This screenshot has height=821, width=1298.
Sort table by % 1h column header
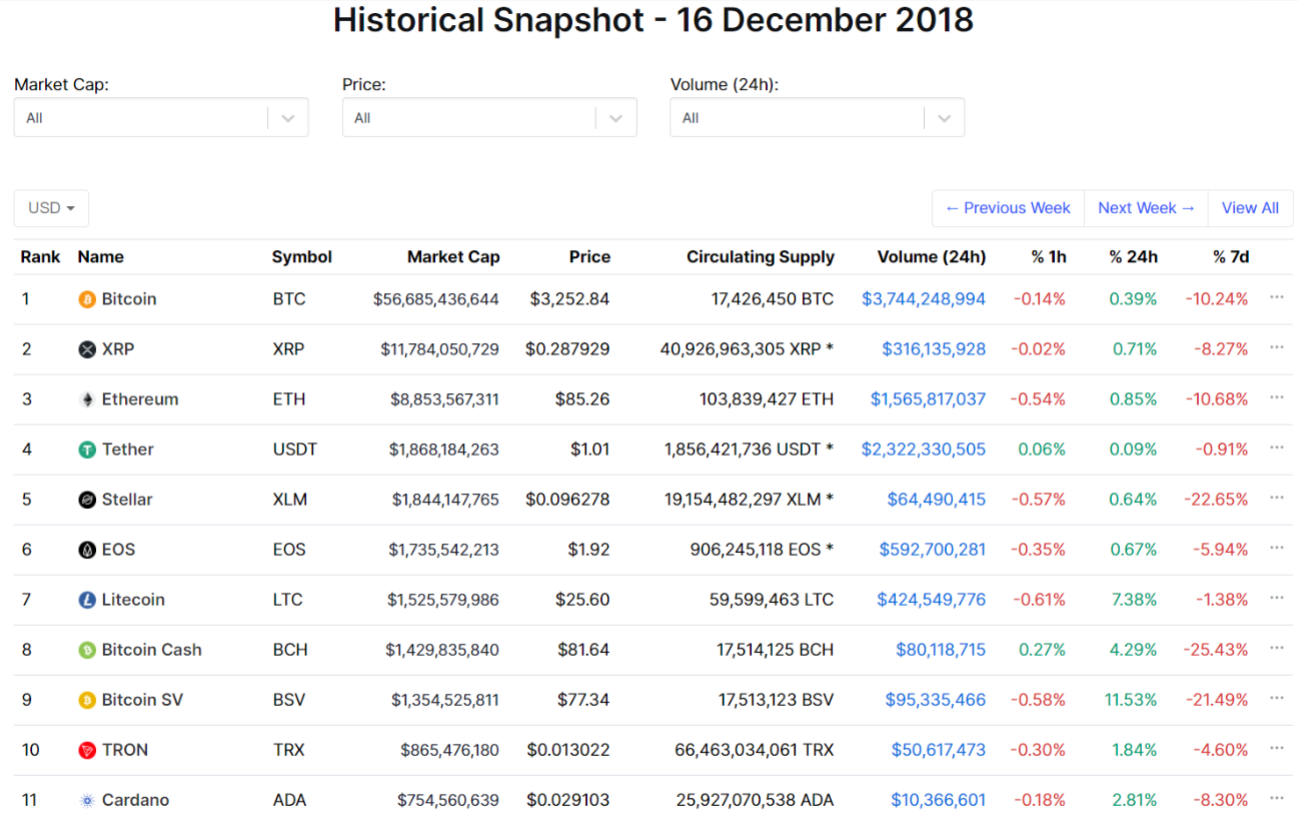pos(1049,257)
